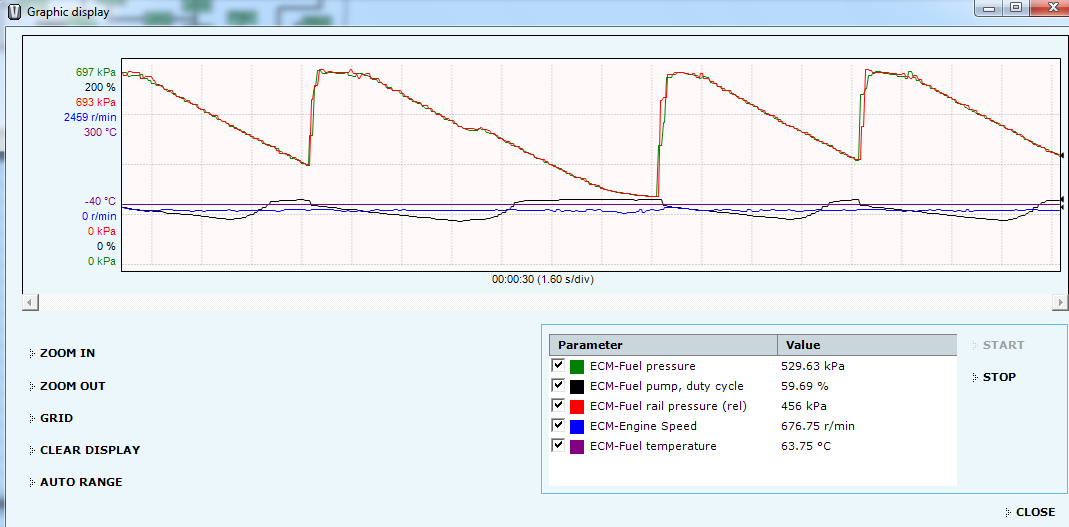Click the red Fuel rail pressure color swatch
The height and width of the screenshot is (527, 1069).
click(577, 406)
